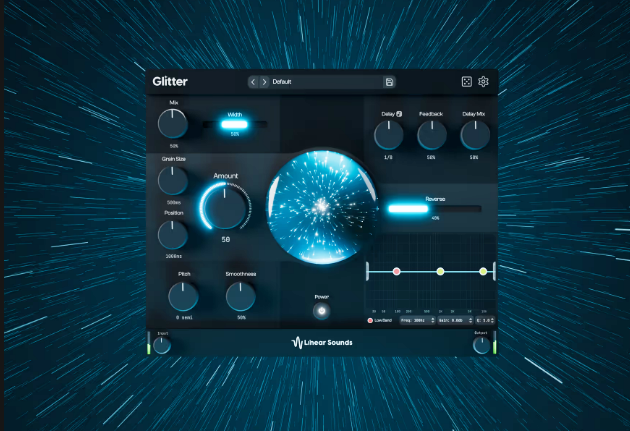Toggle the red LowBand indicator dot
The height and width of the screenshot is (431, 630).
click(x=370, y=321)
